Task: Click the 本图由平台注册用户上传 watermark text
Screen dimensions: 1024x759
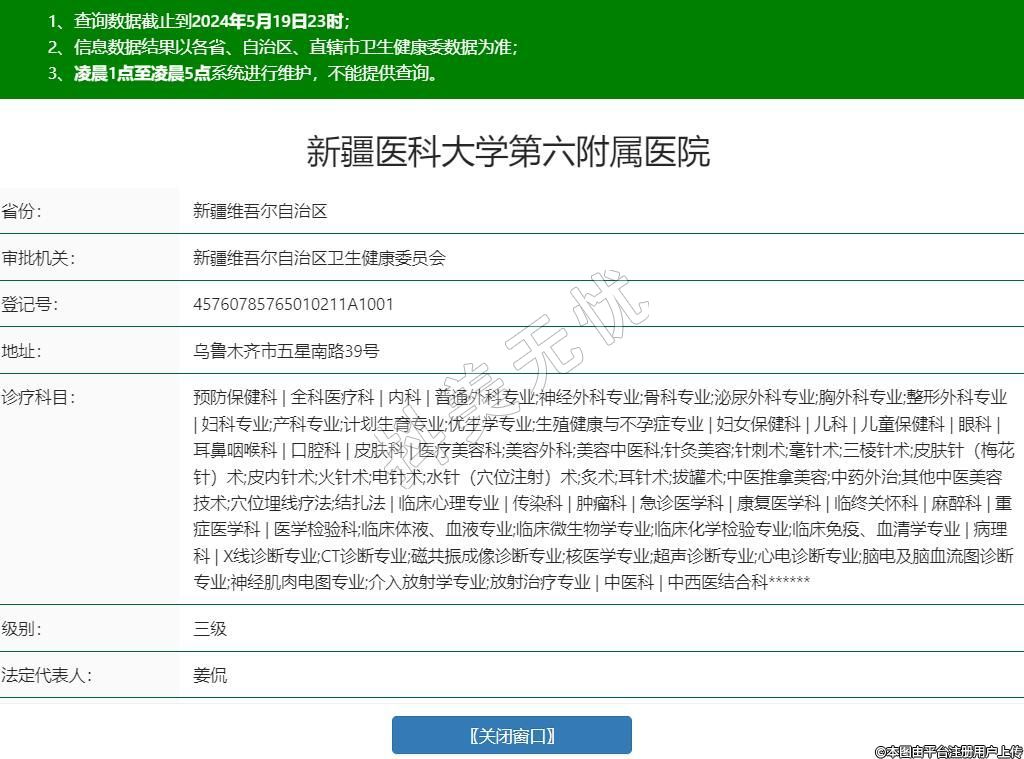Action: pyautogui.click(x=948, y=750)
